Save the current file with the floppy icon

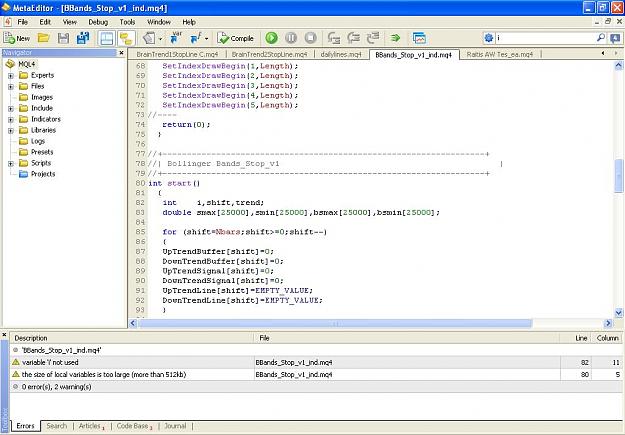pyautogui.click(x=63, y=38)
